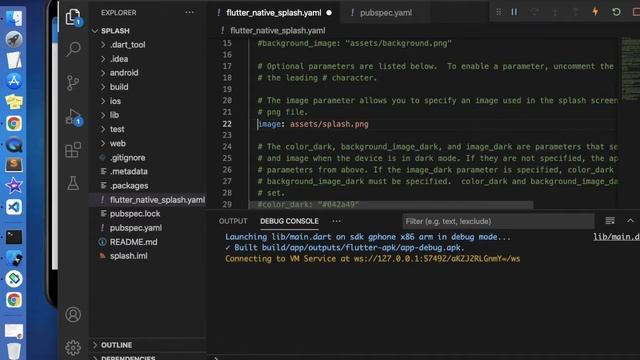Click the debug restart icon
This screenshot has height=360, width=640.
pos(616,12)
